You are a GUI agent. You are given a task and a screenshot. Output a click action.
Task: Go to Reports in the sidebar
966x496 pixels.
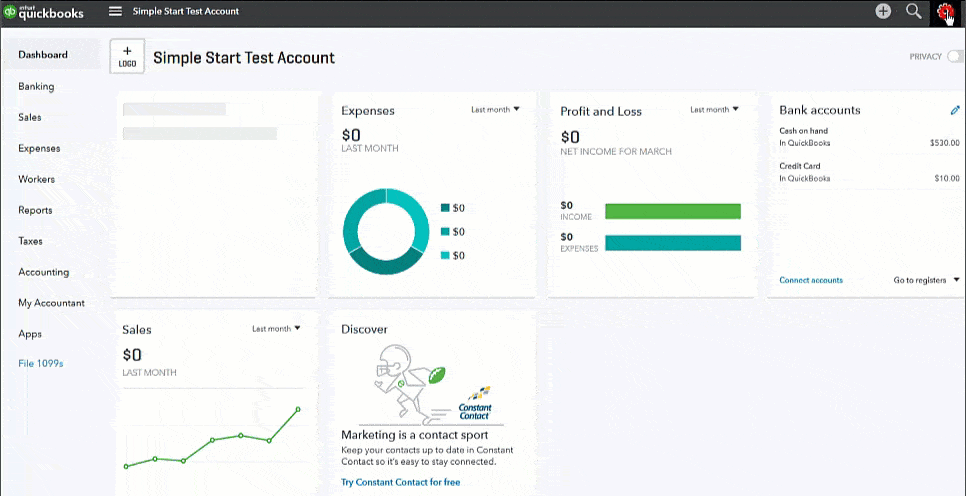tap(35, 210)
